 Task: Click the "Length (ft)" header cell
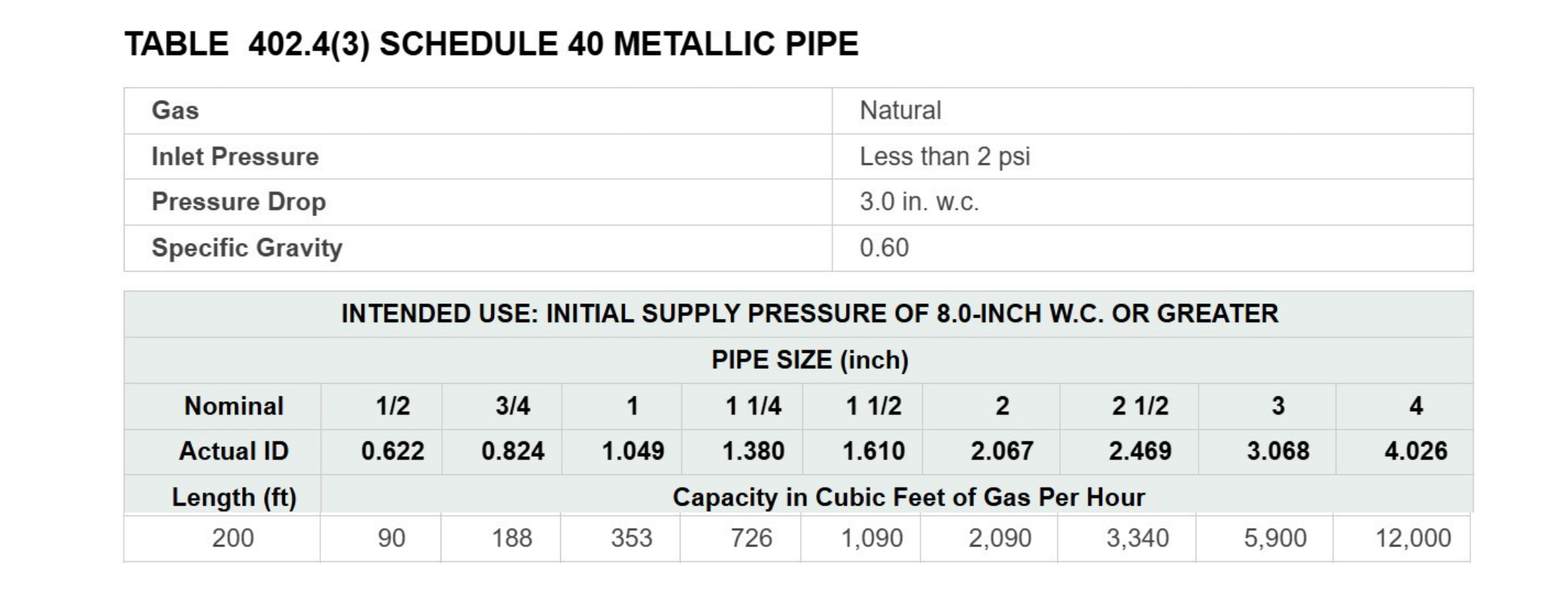[234, 498]
